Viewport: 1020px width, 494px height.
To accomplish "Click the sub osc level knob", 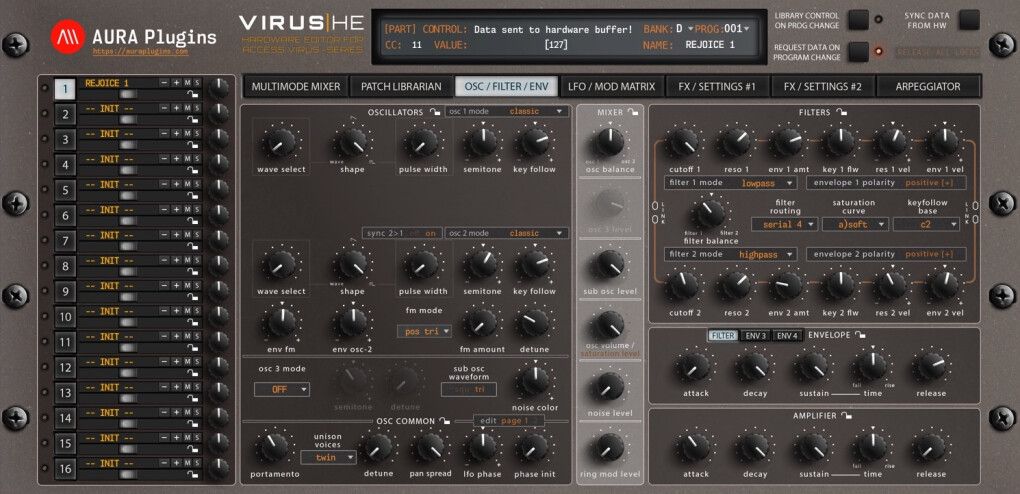I will [610, 264].
